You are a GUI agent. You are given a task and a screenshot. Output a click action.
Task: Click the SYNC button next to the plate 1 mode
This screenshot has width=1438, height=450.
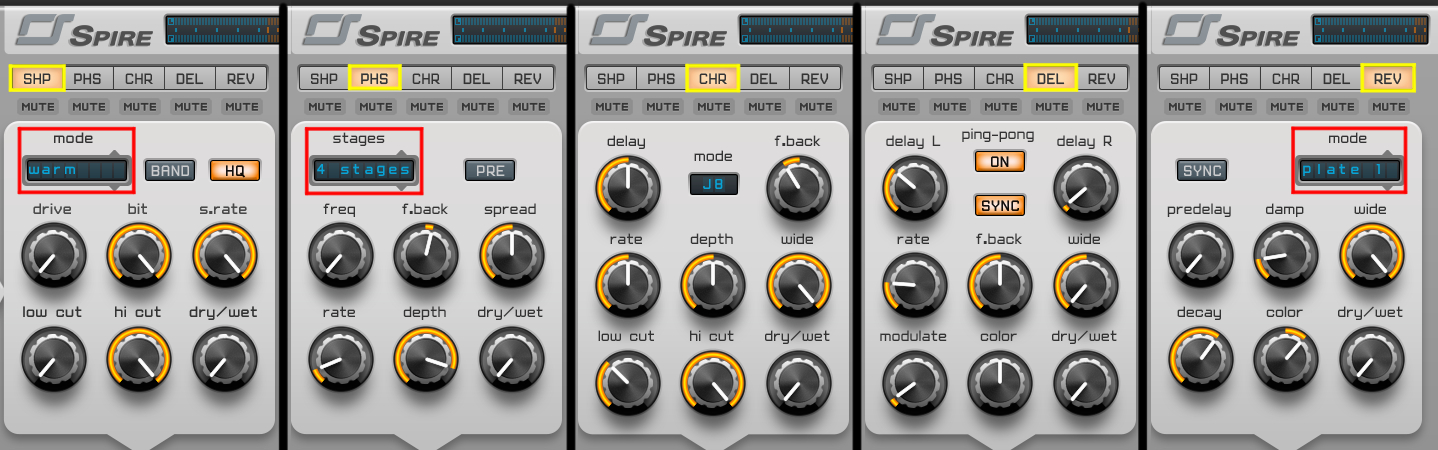click(x=1202, y=171)
